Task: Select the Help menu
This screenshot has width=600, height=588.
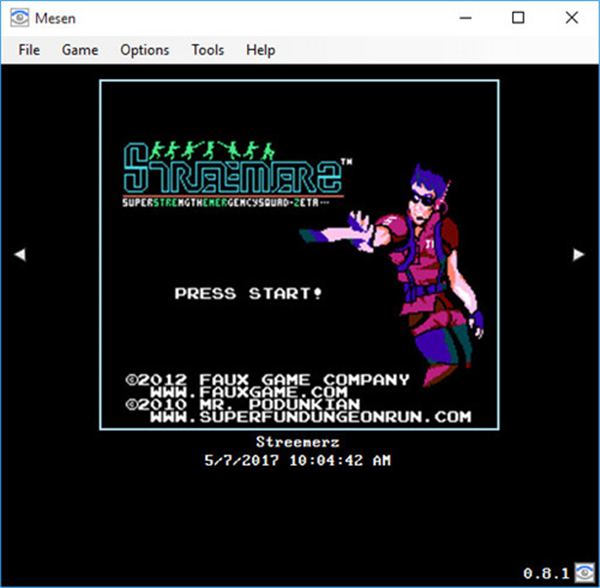Action: point(260,50)
